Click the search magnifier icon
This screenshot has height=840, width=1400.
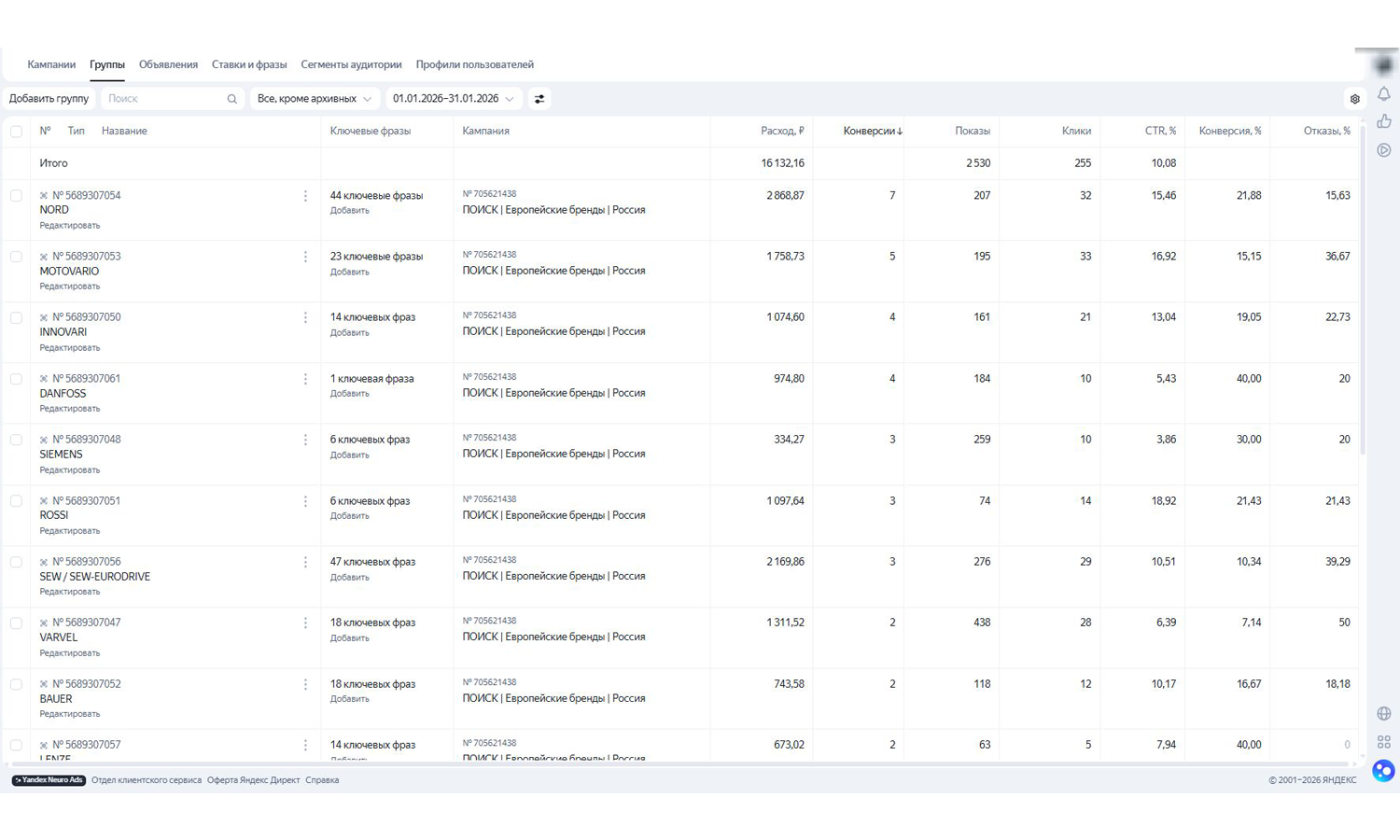232,99
